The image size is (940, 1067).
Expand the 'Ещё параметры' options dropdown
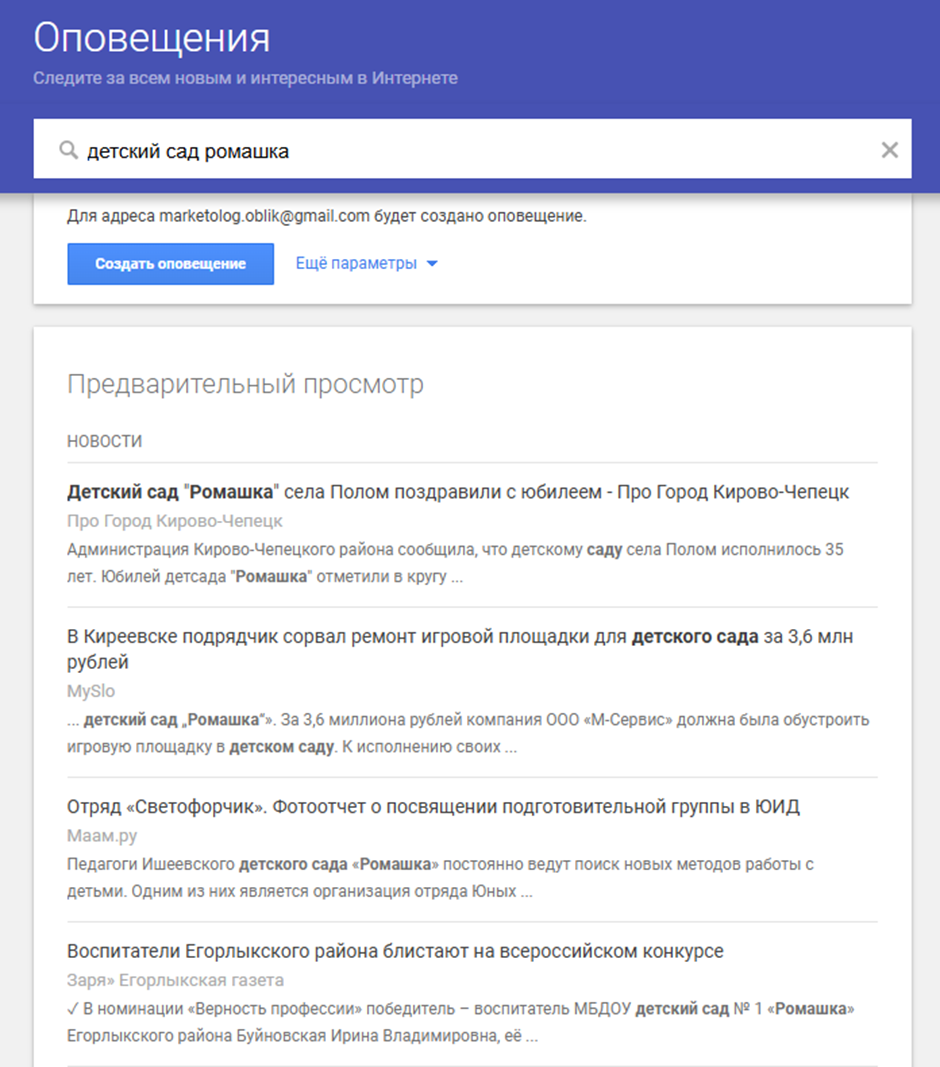coord(367,264)
